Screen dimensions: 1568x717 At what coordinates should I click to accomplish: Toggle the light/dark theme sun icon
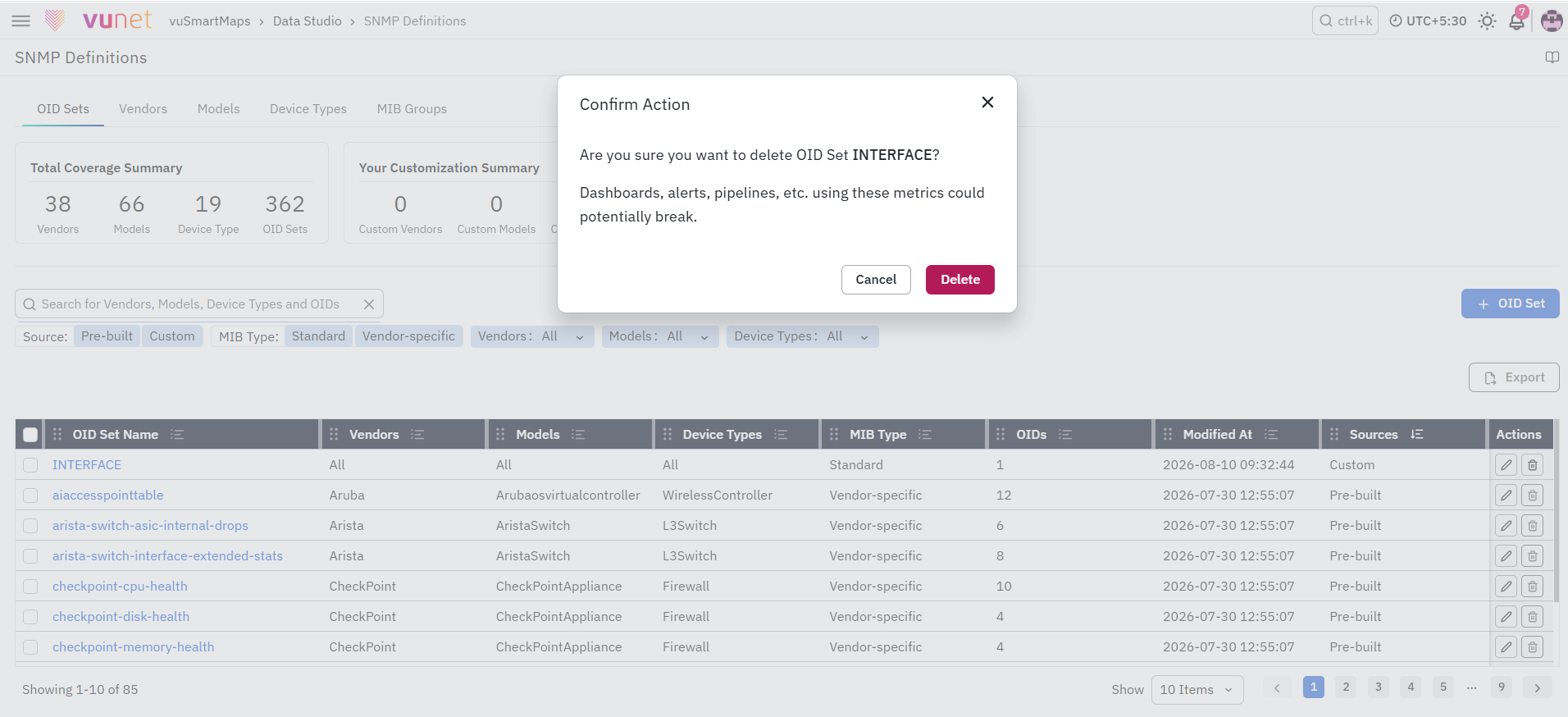coord(1487,21)
